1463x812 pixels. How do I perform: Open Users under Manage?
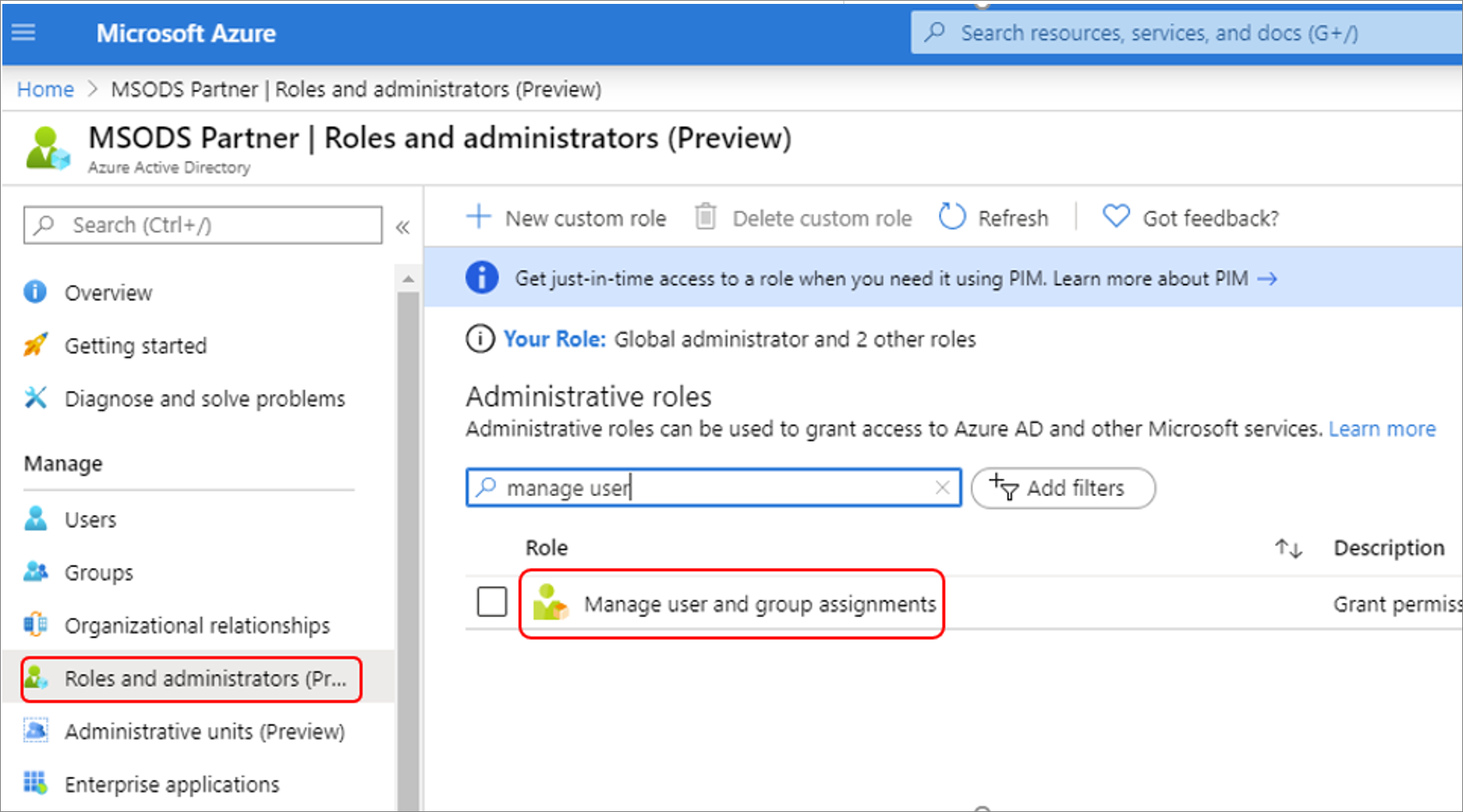tap(91, 519)
